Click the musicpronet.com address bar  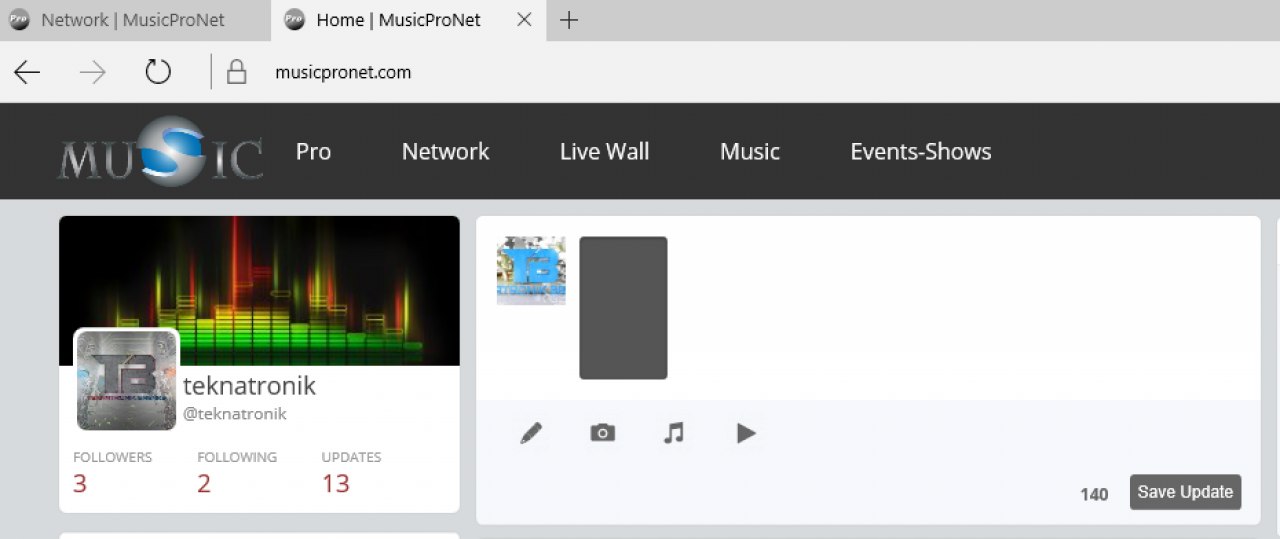pos(343,72)
